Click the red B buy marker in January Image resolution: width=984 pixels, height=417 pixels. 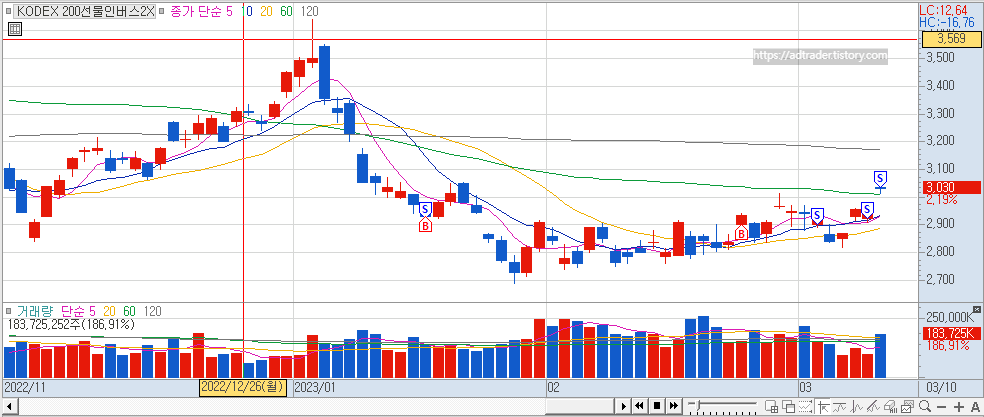point(425,224)
